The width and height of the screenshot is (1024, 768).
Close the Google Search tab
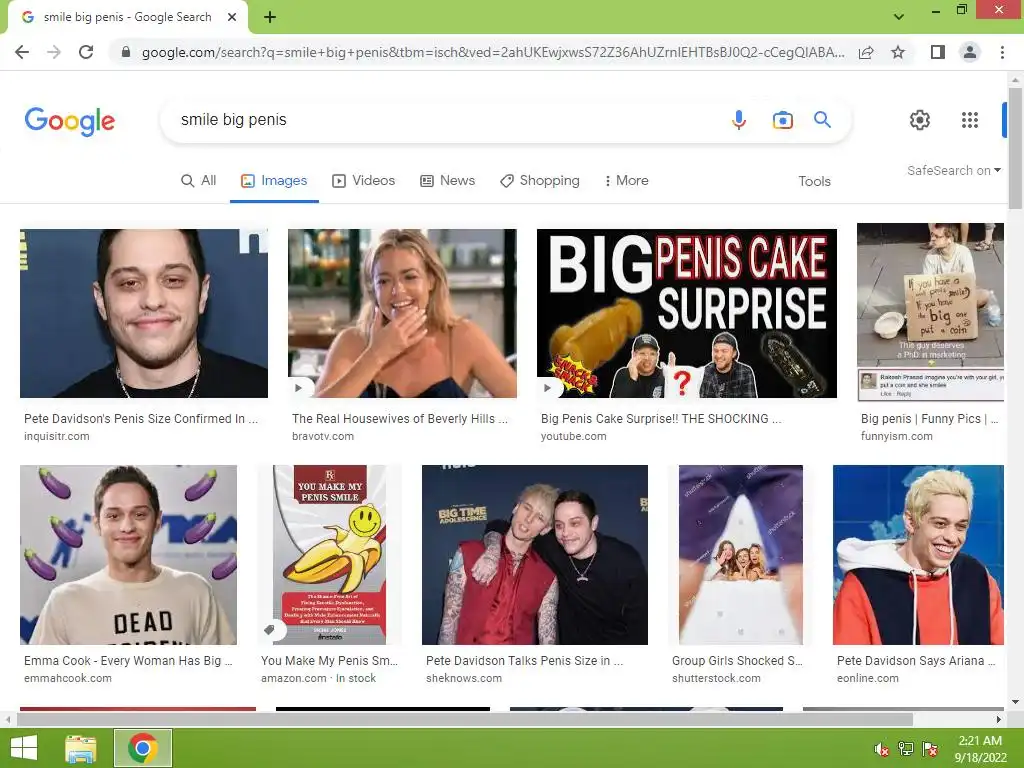click(x=232, y=18)
